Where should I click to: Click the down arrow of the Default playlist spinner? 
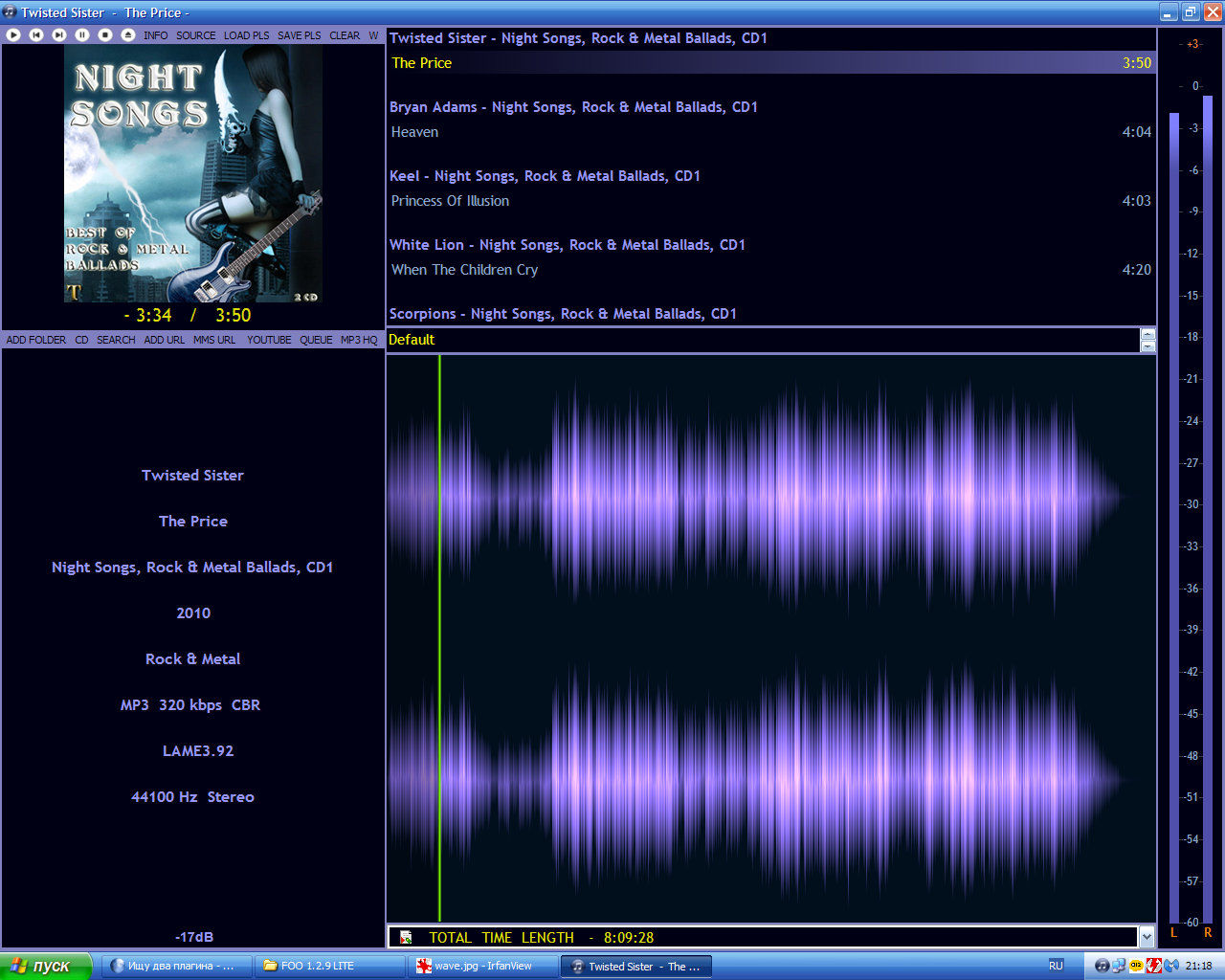point(1147,345)
